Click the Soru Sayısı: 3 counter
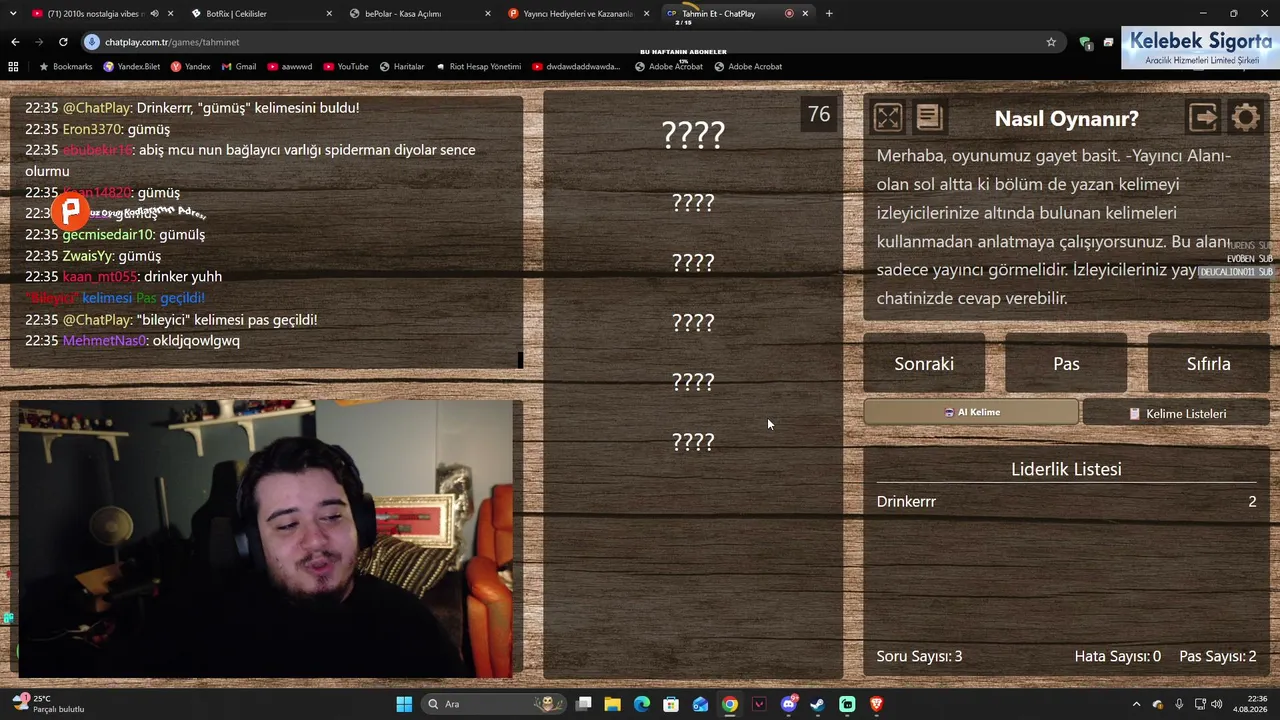1280x720 pixels. tap(919, 656)
